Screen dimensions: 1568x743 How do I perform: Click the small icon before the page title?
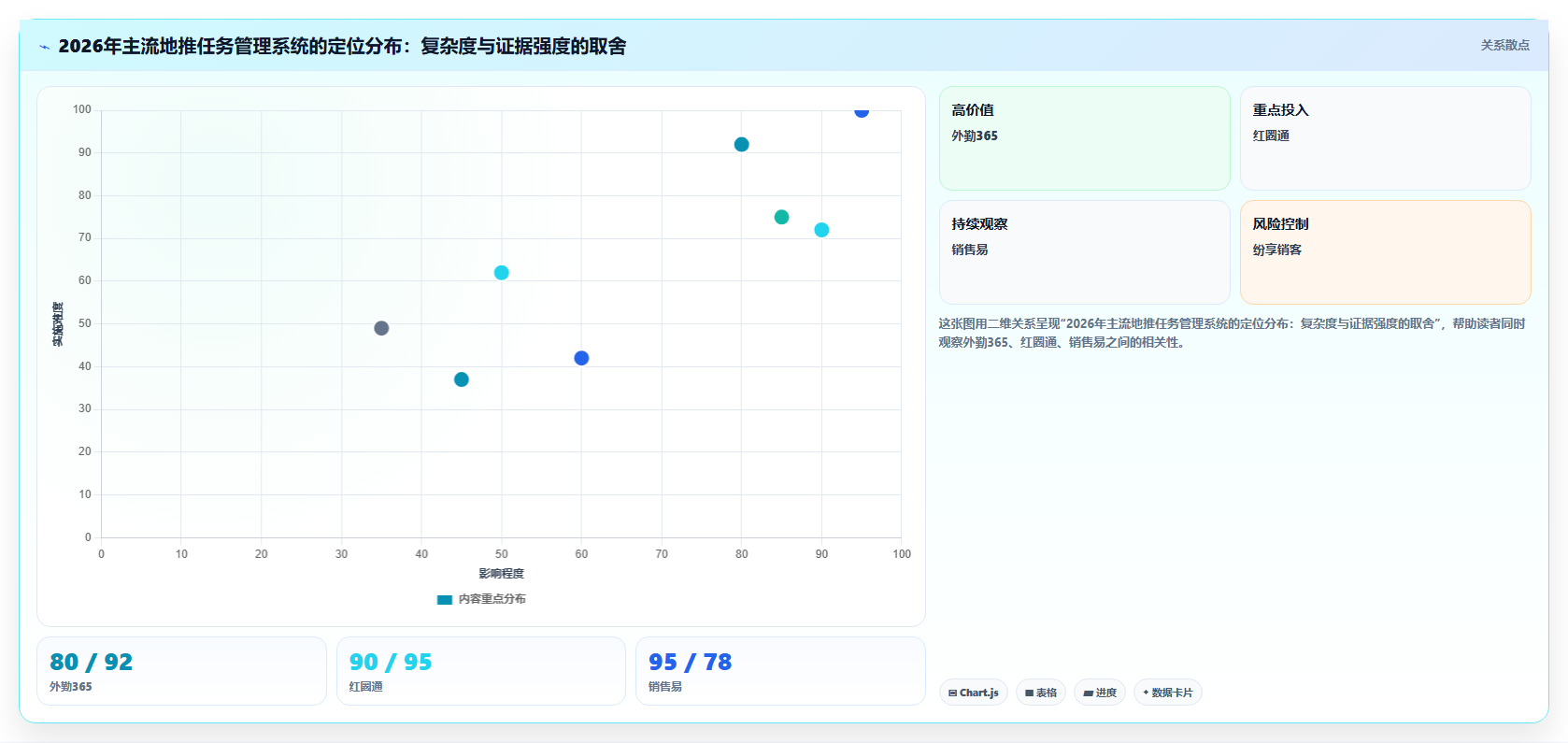tap(44, 47)
